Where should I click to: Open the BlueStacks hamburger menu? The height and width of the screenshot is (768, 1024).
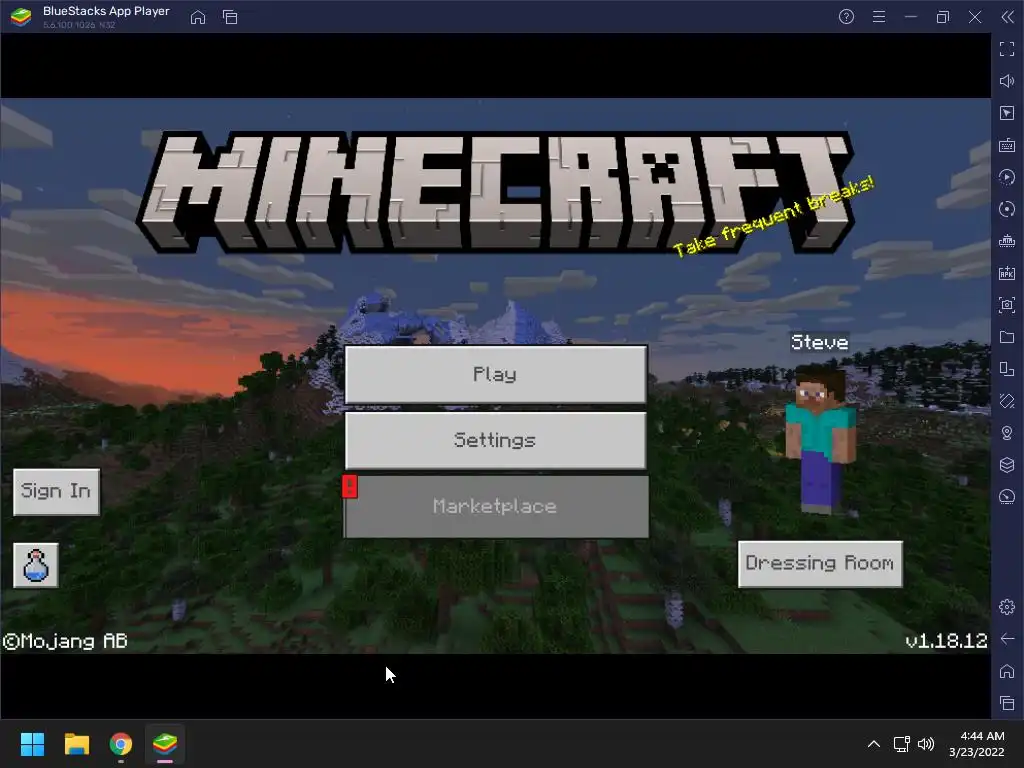pyautogui.click(x=879, y=17)
